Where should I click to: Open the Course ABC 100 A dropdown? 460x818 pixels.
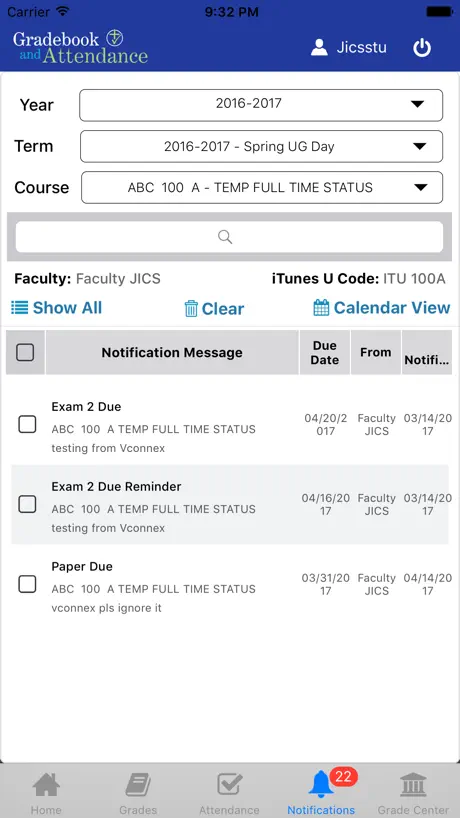click(x=262, y=188)
